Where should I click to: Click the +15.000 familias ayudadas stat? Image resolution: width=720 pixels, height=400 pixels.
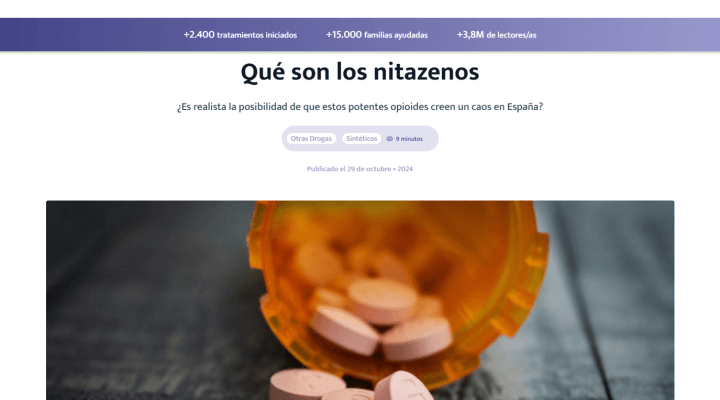coord(377,34)
